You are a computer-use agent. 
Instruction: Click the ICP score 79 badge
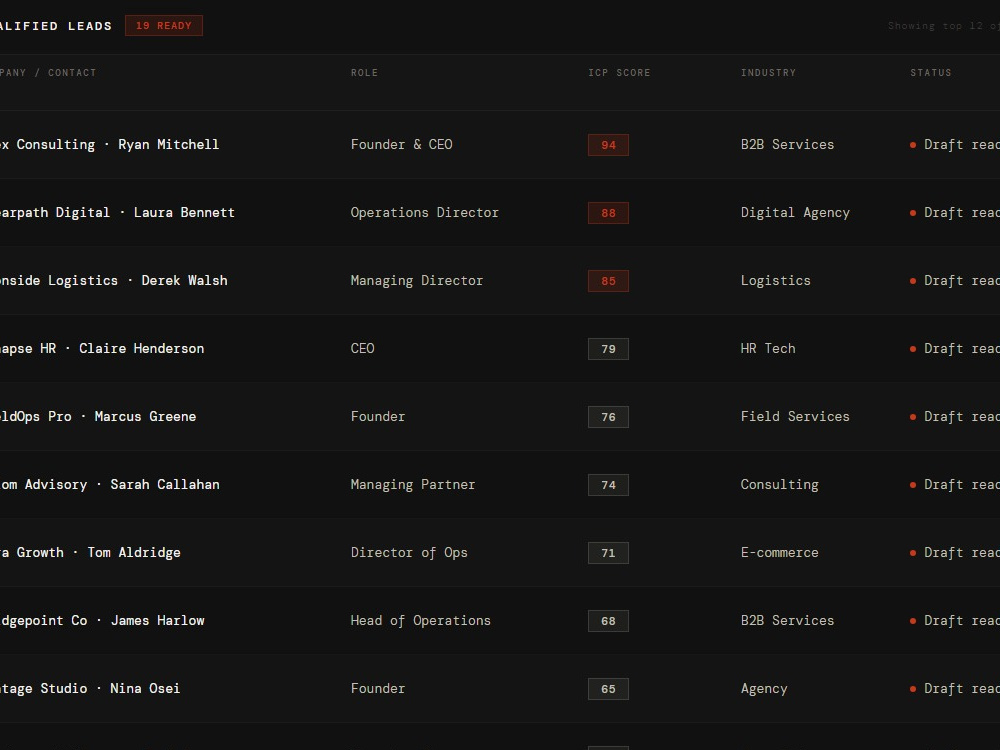[608, 349]
